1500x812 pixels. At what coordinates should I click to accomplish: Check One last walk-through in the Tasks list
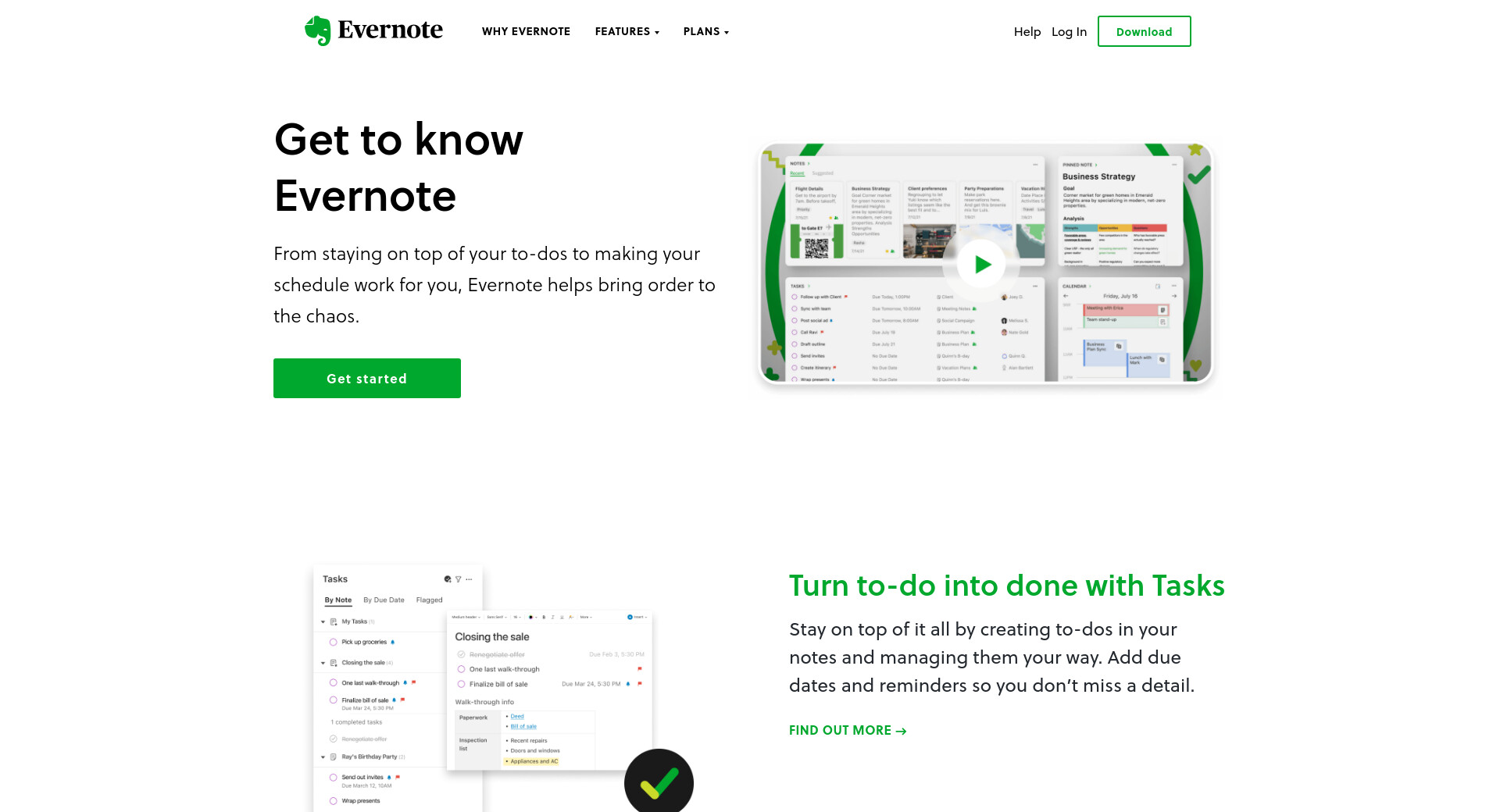click(334, 683)
